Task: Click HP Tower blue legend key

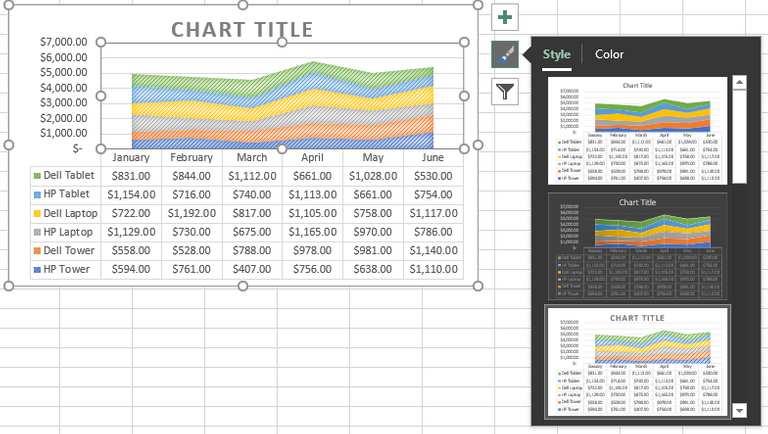Action: pos(37,269)
